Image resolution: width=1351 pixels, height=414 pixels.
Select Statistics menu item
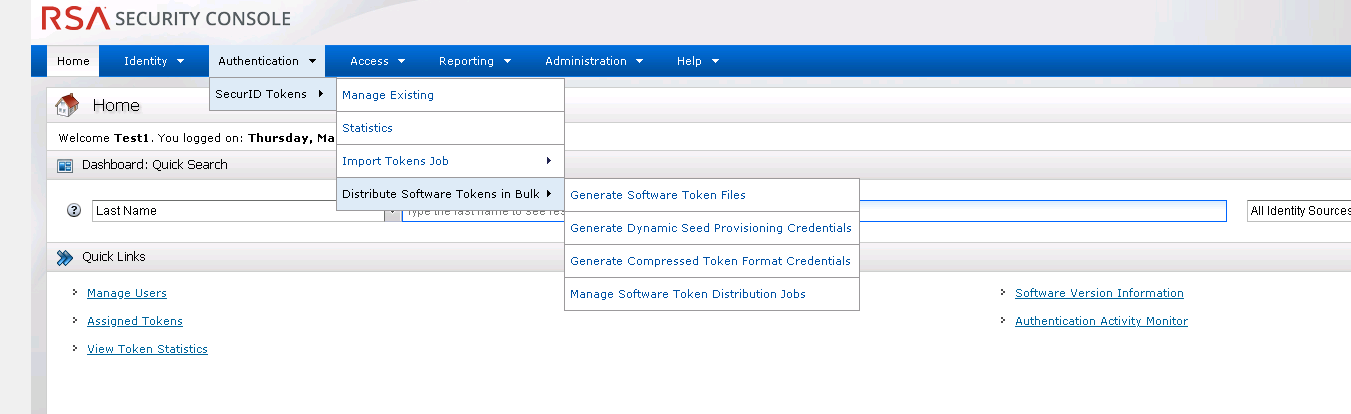point(367,128)
